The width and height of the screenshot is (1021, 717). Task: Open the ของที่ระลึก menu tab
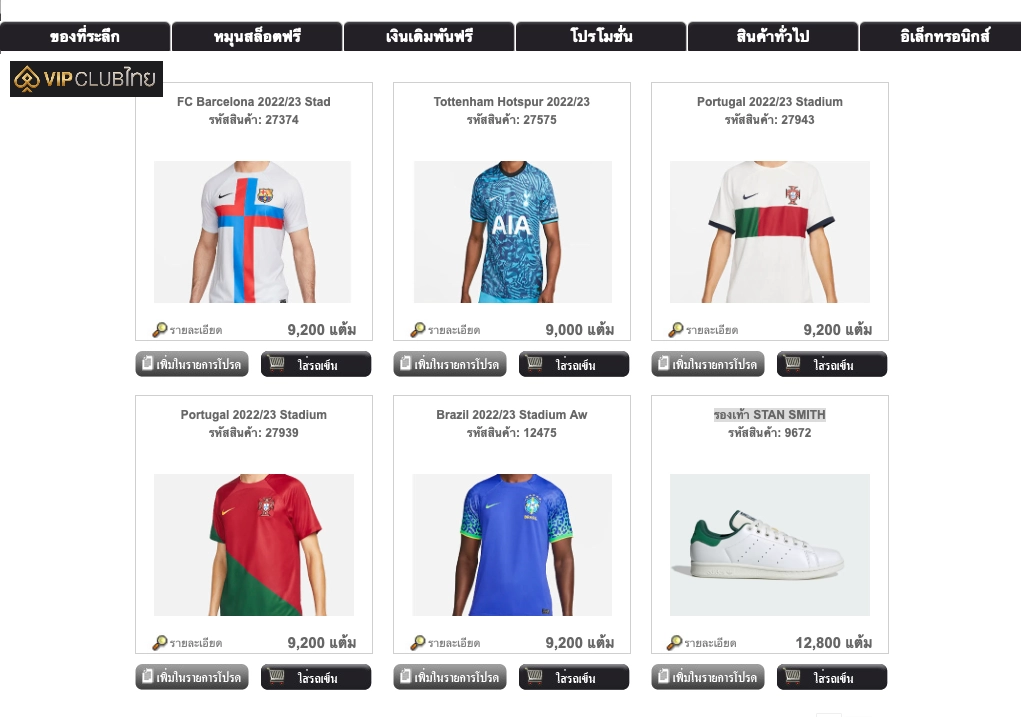coord(85,36)
